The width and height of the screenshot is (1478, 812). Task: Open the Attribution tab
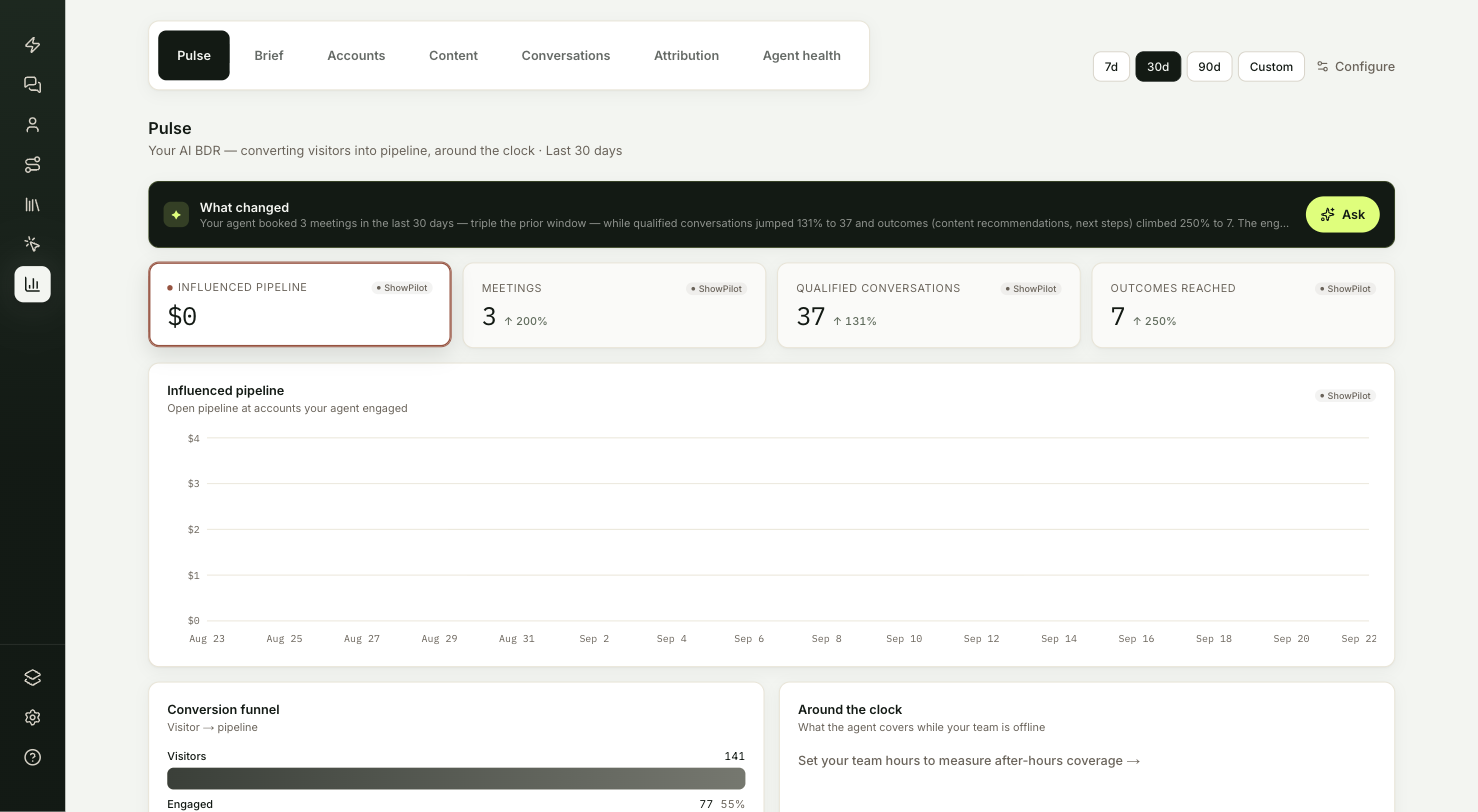(x=686, y=55)
